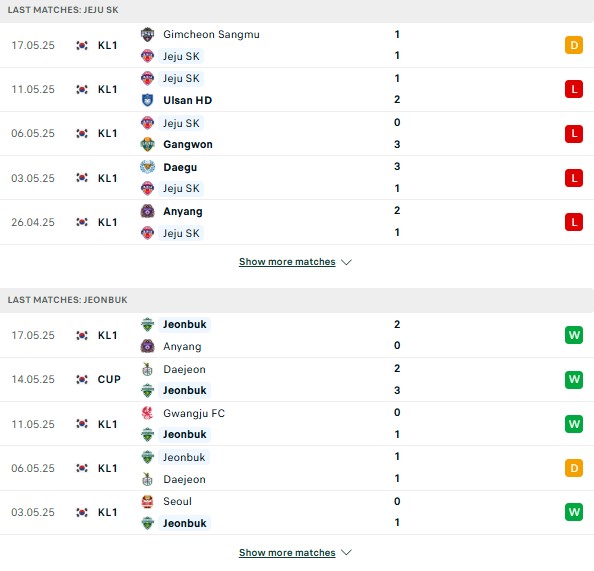This screenshot has width=594, height=571.
Task: Click the Ulsan HD team crest
Action: [147, 100]
